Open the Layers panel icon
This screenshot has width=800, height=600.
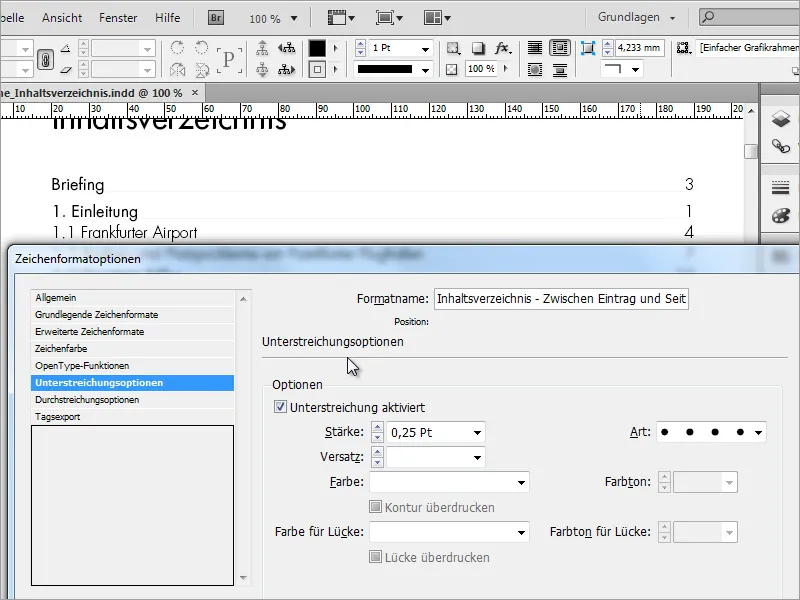click(x=780, y=119)
